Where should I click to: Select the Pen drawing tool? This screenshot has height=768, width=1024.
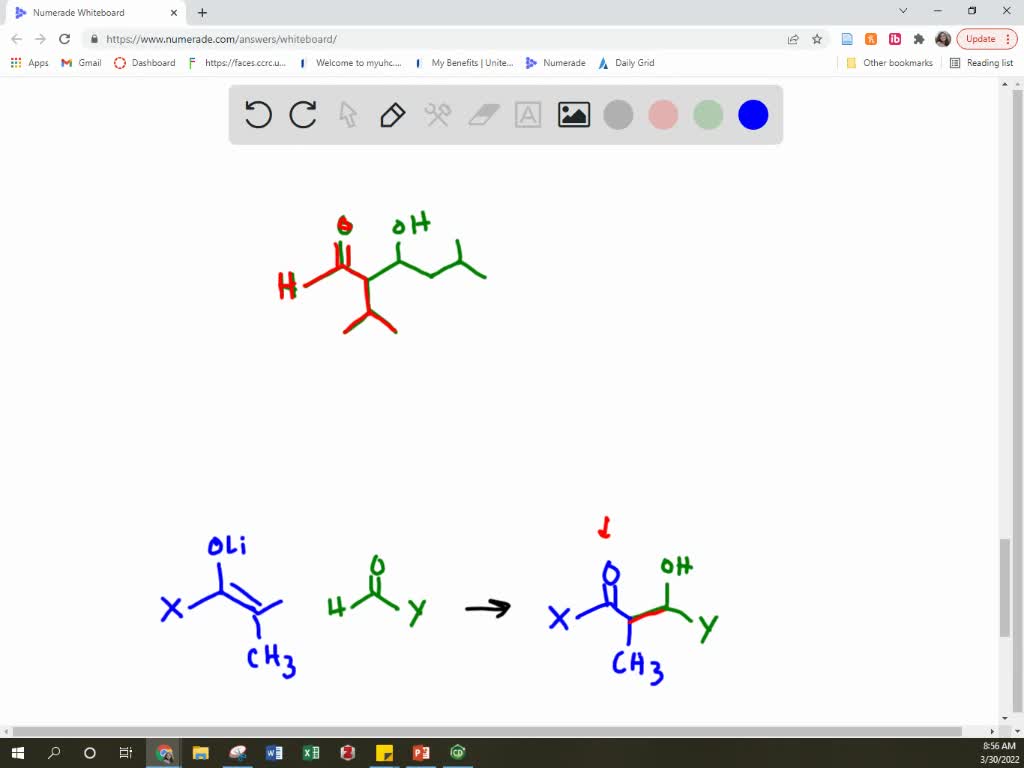(x=392, y=115)
